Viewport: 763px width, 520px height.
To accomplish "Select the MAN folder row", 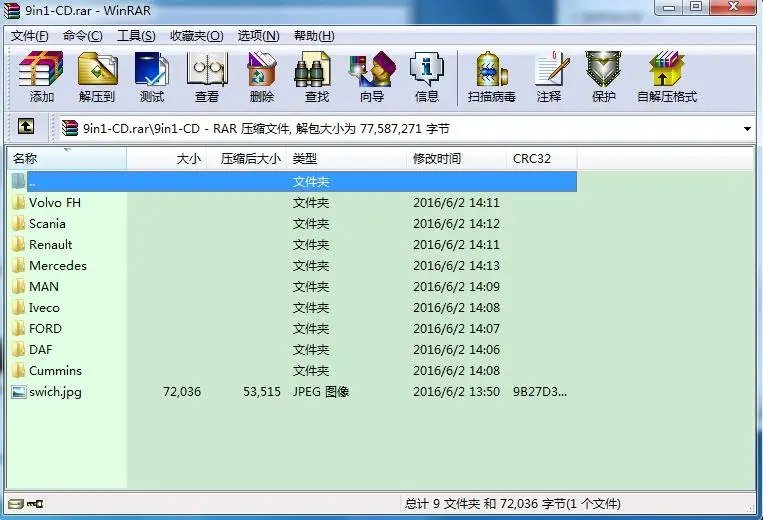I will [292, 287].
